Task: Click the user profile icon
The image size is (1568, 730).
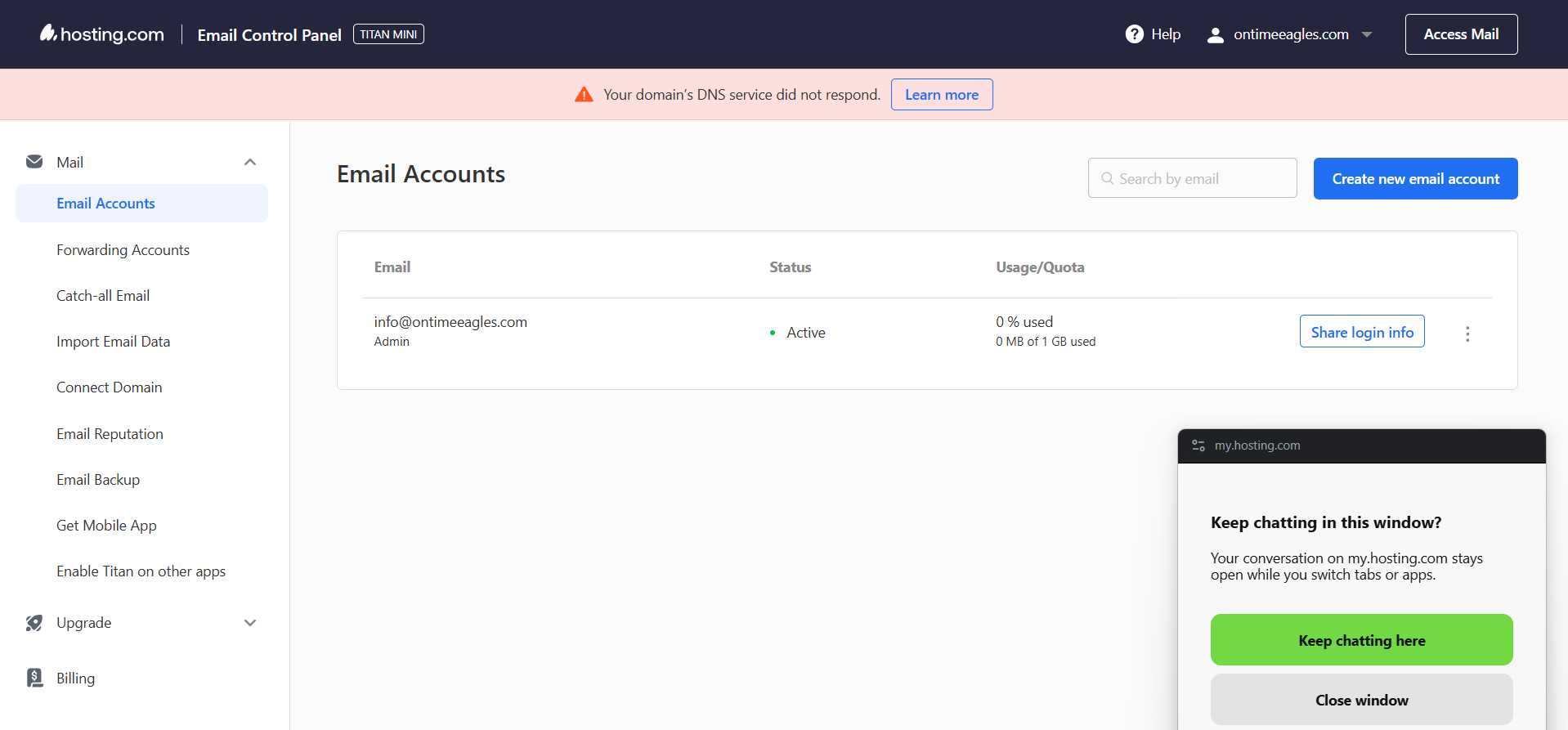Action: pos(1215,35)
